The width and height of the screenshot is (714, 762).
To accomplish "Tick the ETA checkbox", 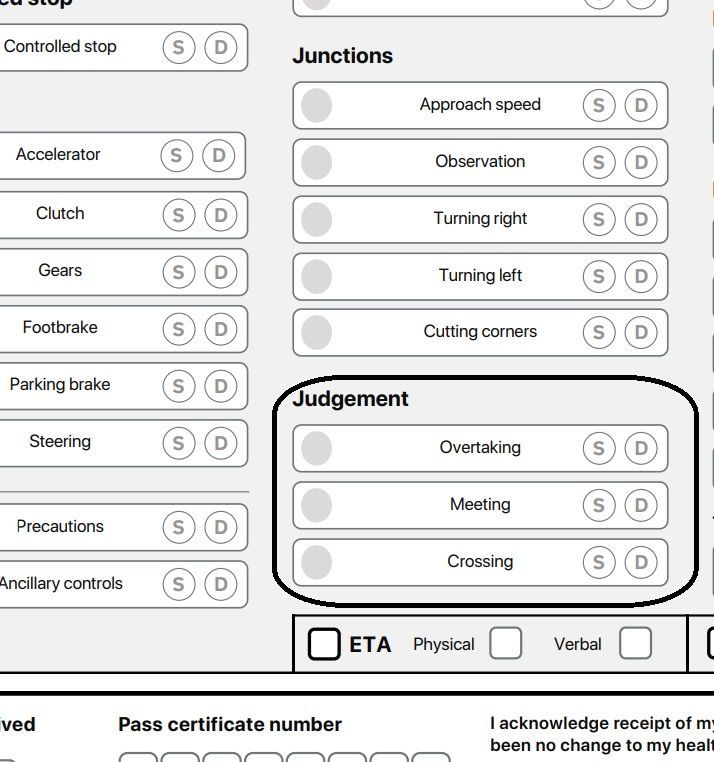I will tap(324, 643).
